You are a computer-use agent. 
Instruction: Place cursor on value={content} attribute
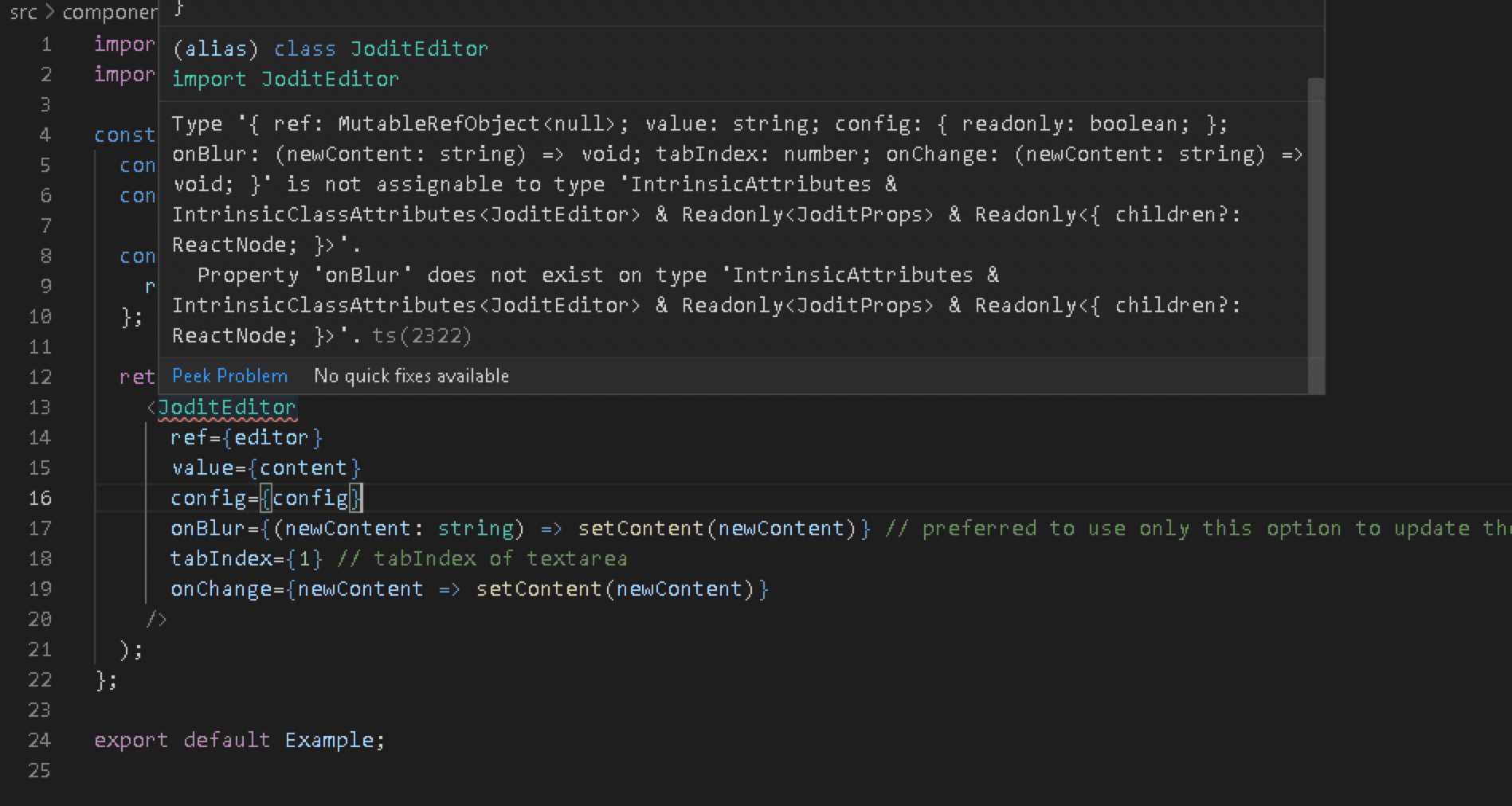coord(266,468)
